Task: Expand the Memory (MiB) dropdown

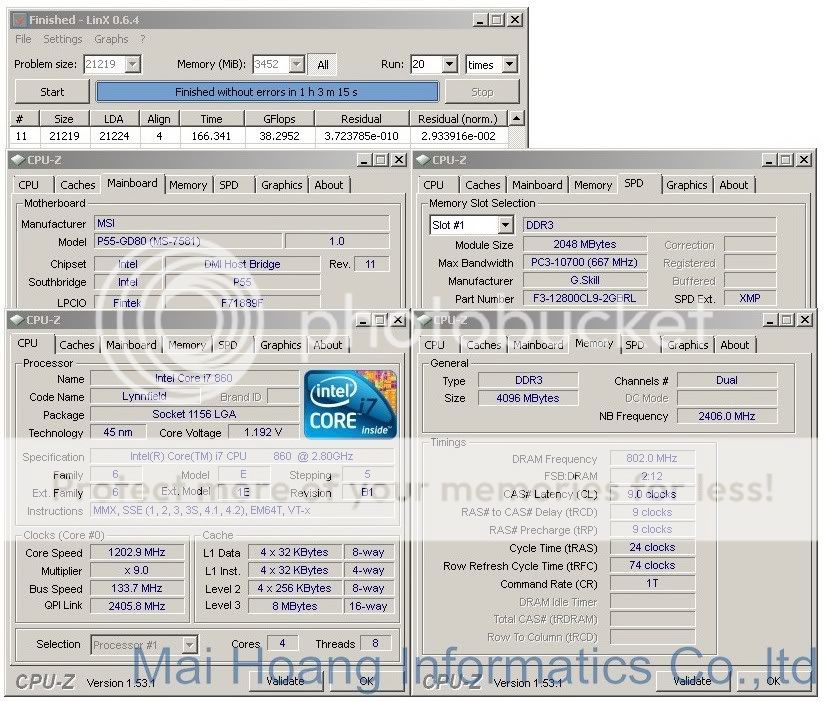Action: (x=297, y=64)
